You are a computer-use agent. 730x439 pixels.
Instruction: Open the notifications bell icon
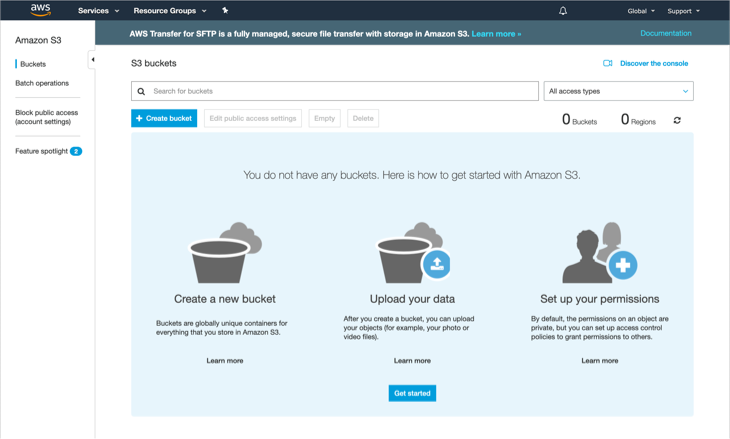coord(563,11)
